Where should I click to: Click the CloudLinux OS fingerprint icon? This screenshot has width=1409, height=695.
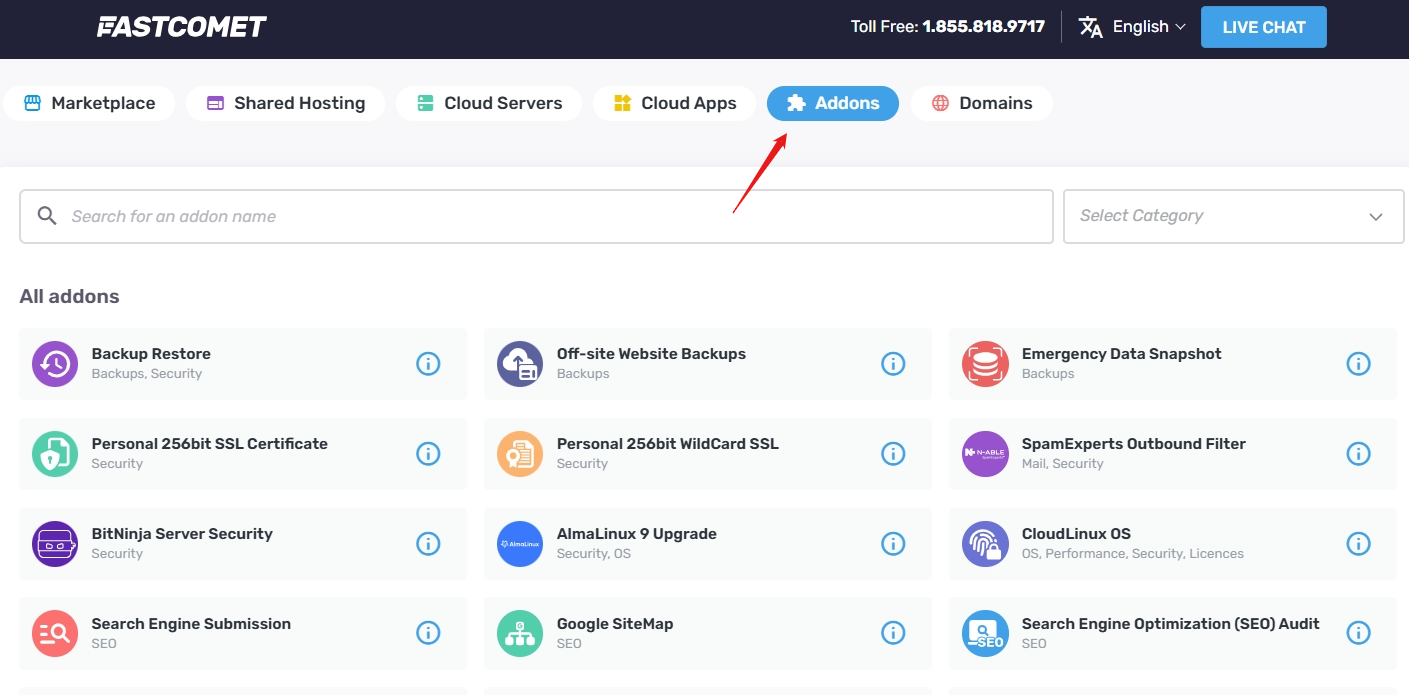985,544
